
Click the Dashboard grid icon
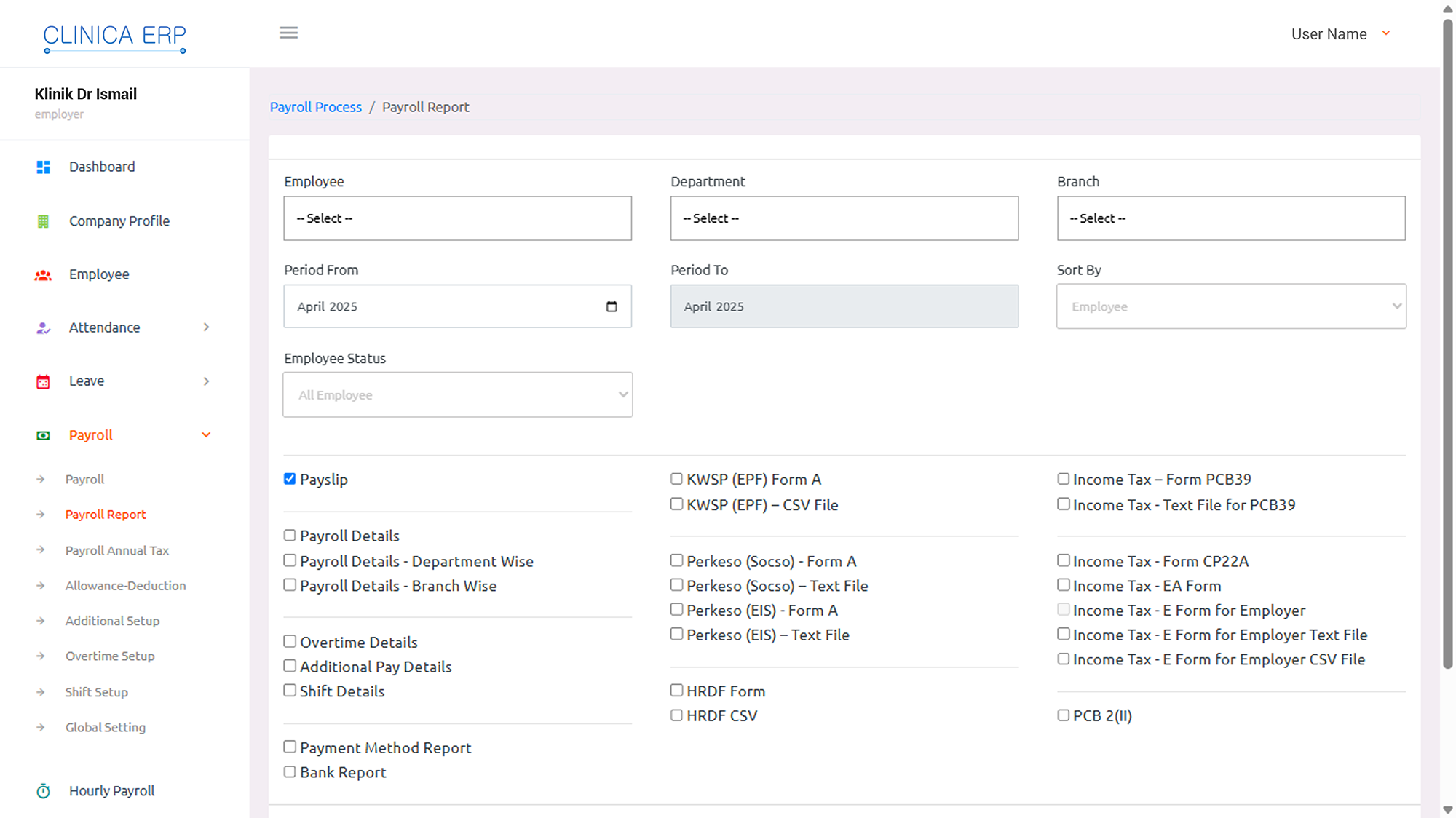[x=44, y=167]
